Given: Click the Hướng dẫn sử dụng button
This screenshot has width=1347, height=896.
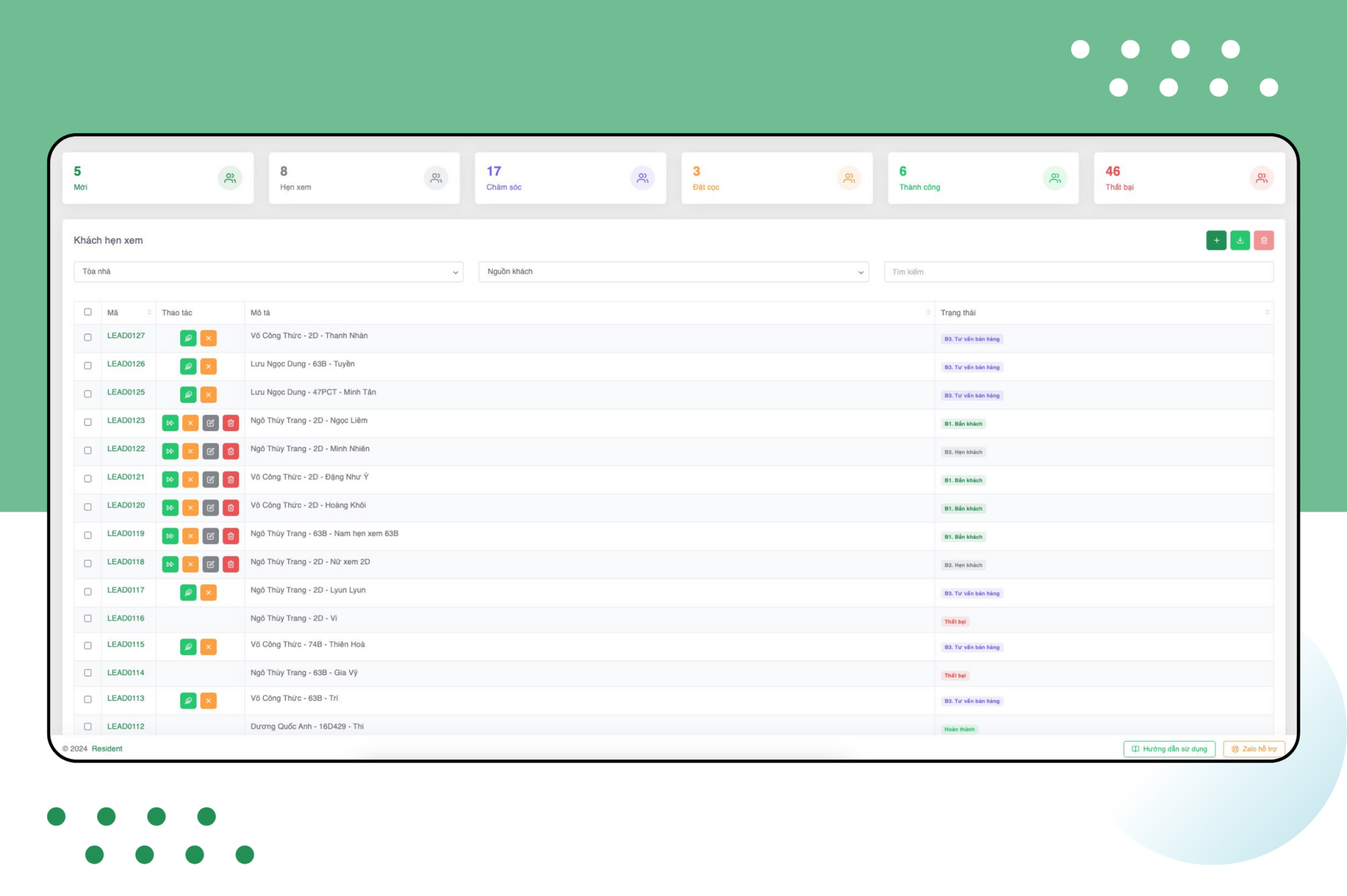Looking at the screenshot, I should pyautogui.click(x=1169, y=749).
